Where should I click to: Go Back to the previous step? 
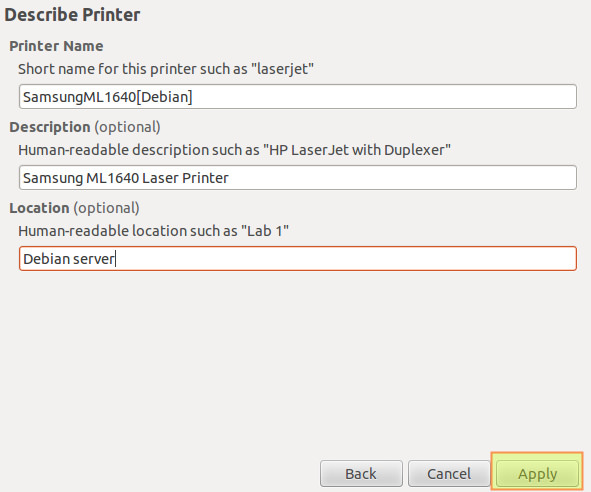click(x=361, y=474)
